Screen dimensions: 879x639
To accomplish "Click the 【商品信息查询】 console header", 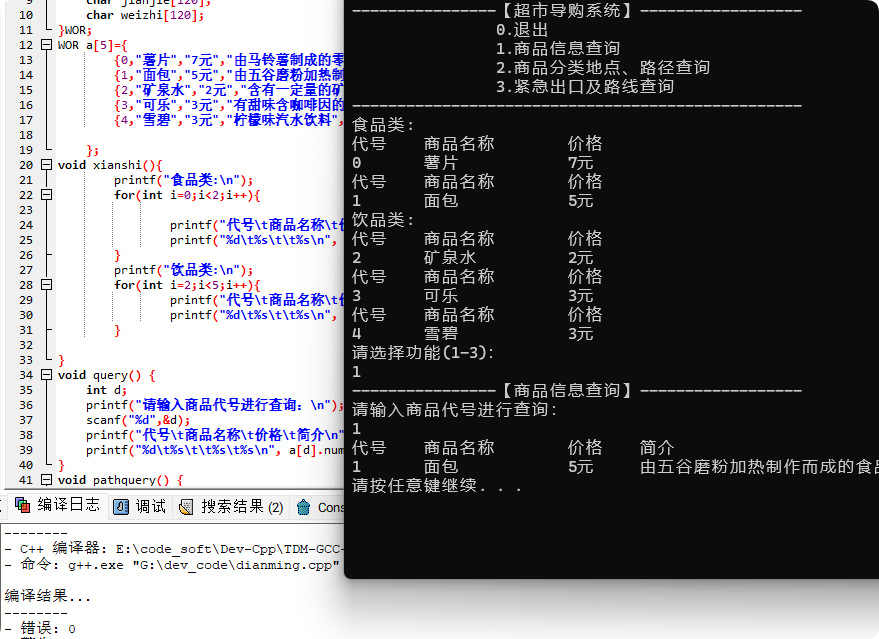I will [x=567, y=390].
